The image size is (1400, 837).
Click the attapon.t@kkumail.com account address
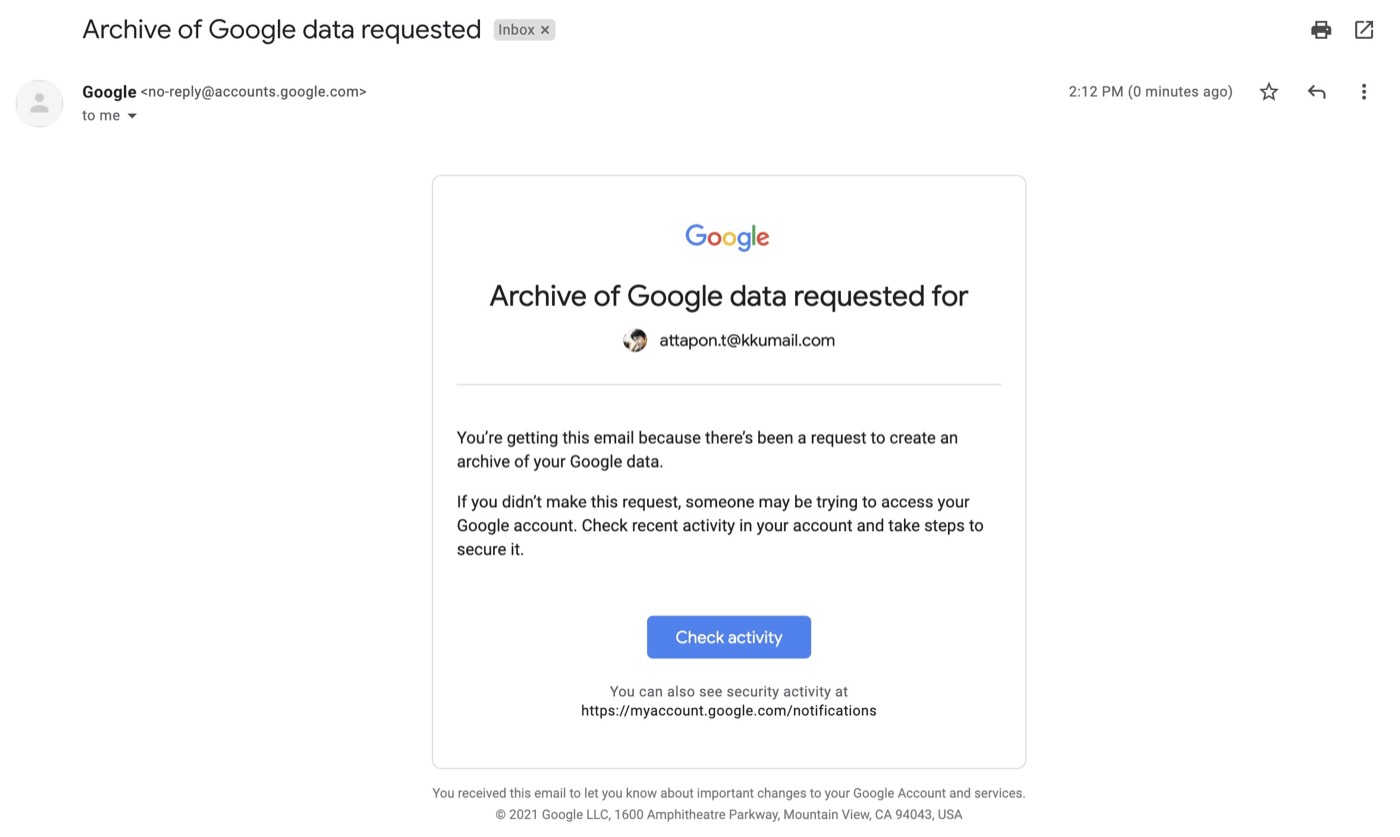click(747, 341)
